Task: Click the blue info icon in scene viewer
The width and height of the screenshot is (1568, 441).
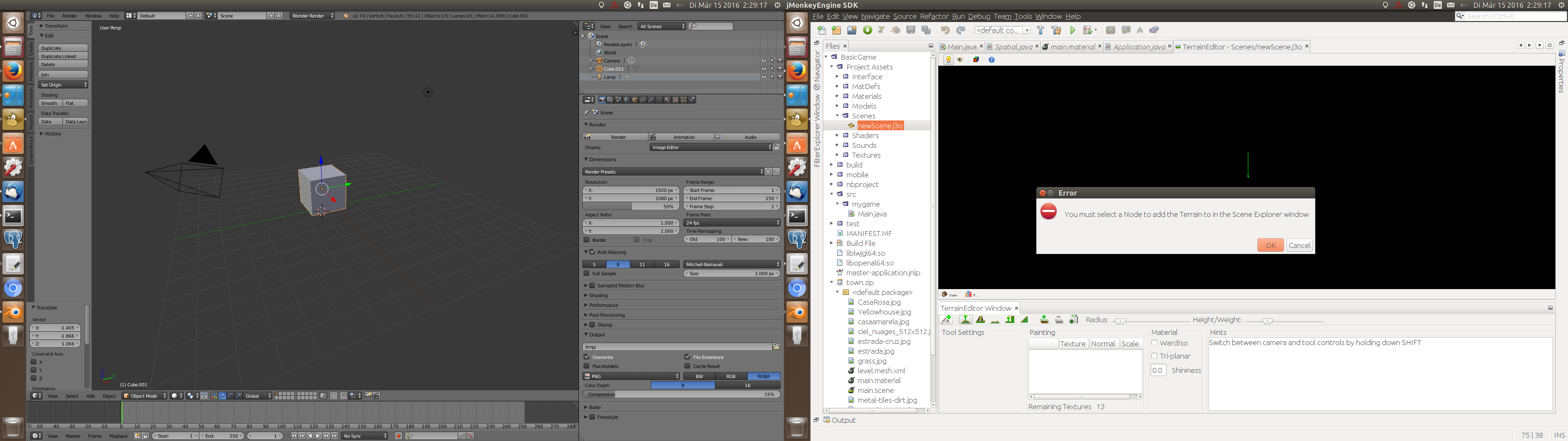Action: click(991, 60)
